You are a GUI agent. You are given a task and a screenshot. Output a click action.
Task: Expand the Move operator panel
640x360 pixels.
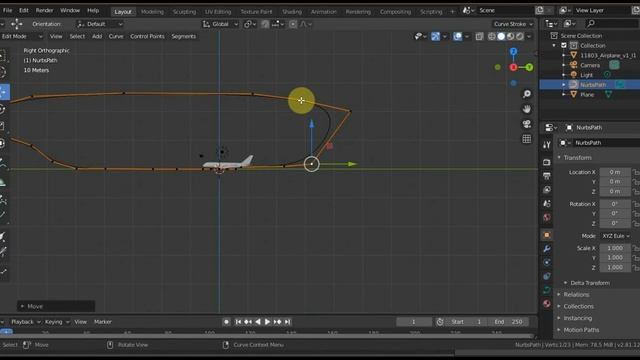click(56, 307)
